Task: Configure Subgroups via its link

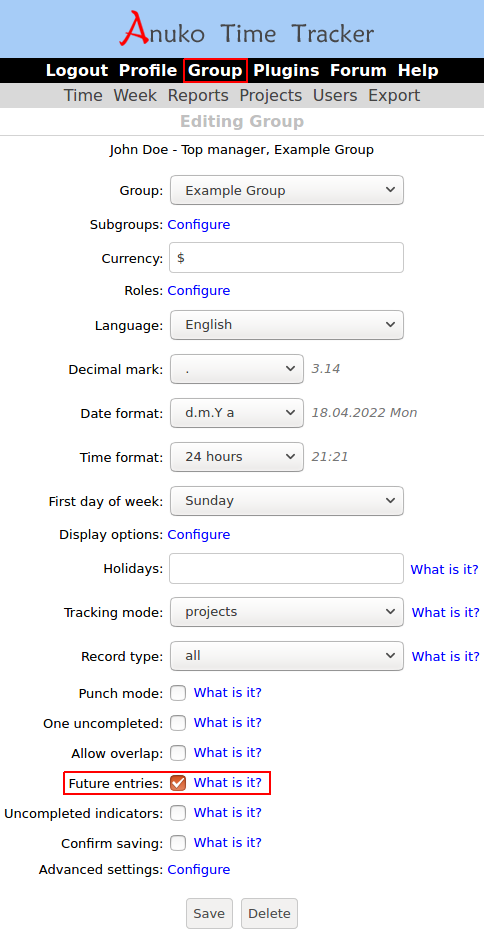Action: click(199, 225)
